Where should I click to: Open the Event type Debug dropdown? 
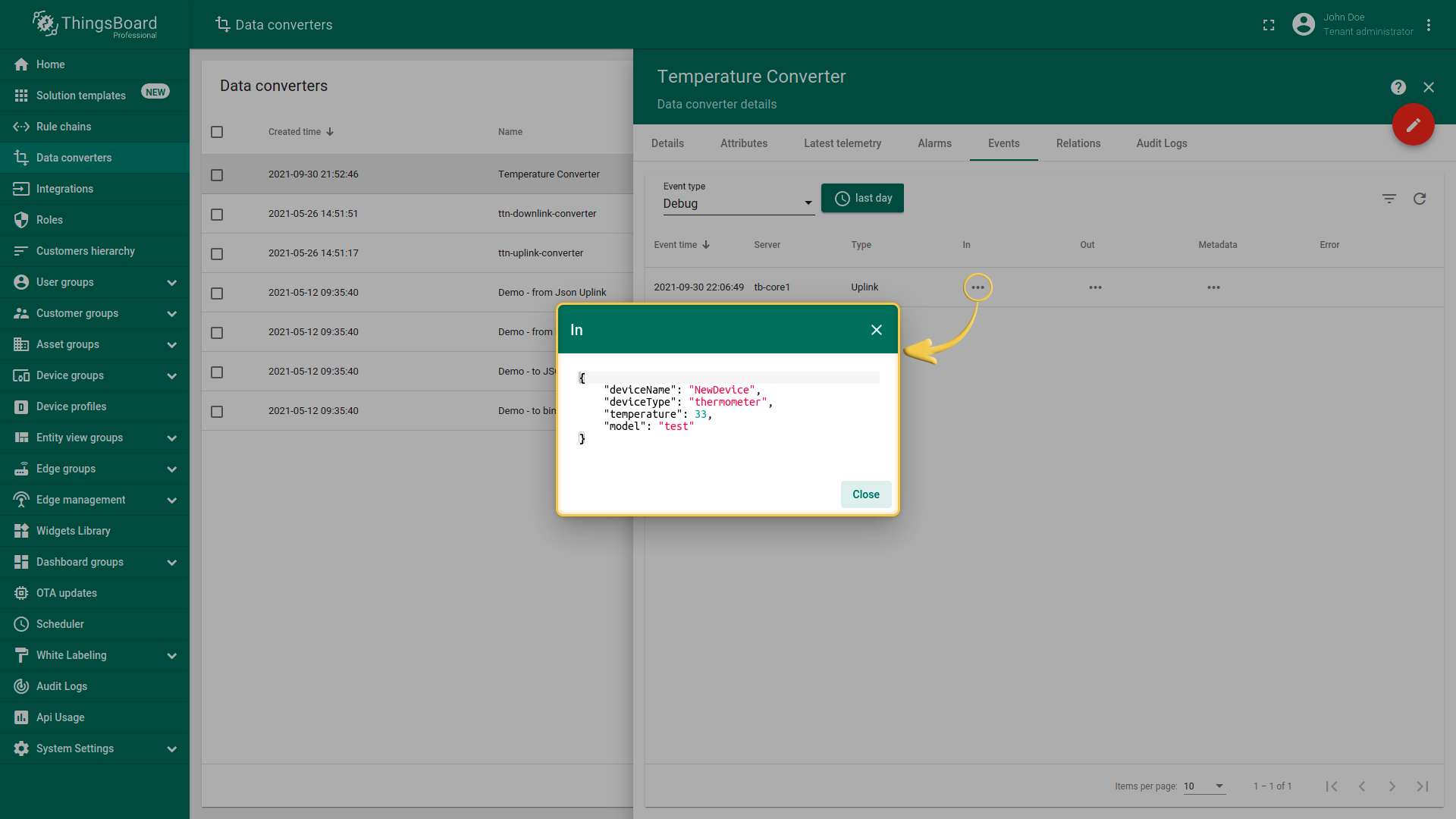pyautogui.click(x=738, y=203)
